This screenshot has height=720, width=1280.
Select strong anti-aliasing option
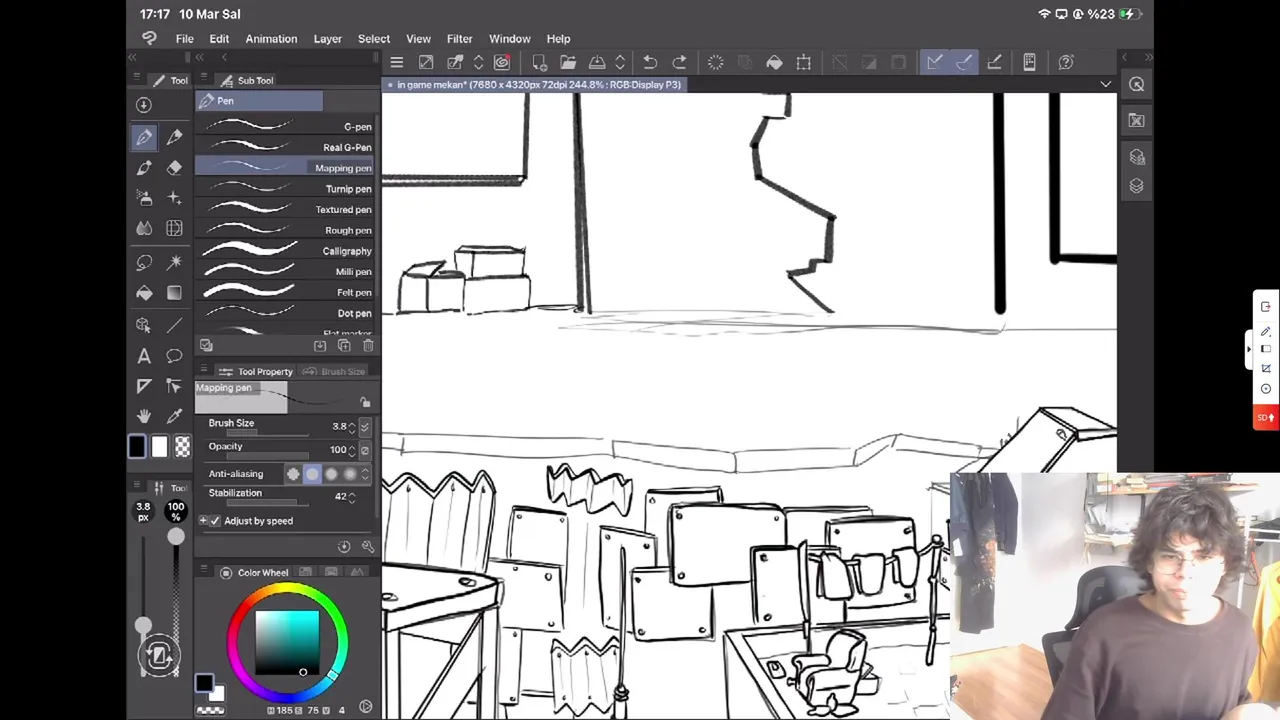point(350,474)
